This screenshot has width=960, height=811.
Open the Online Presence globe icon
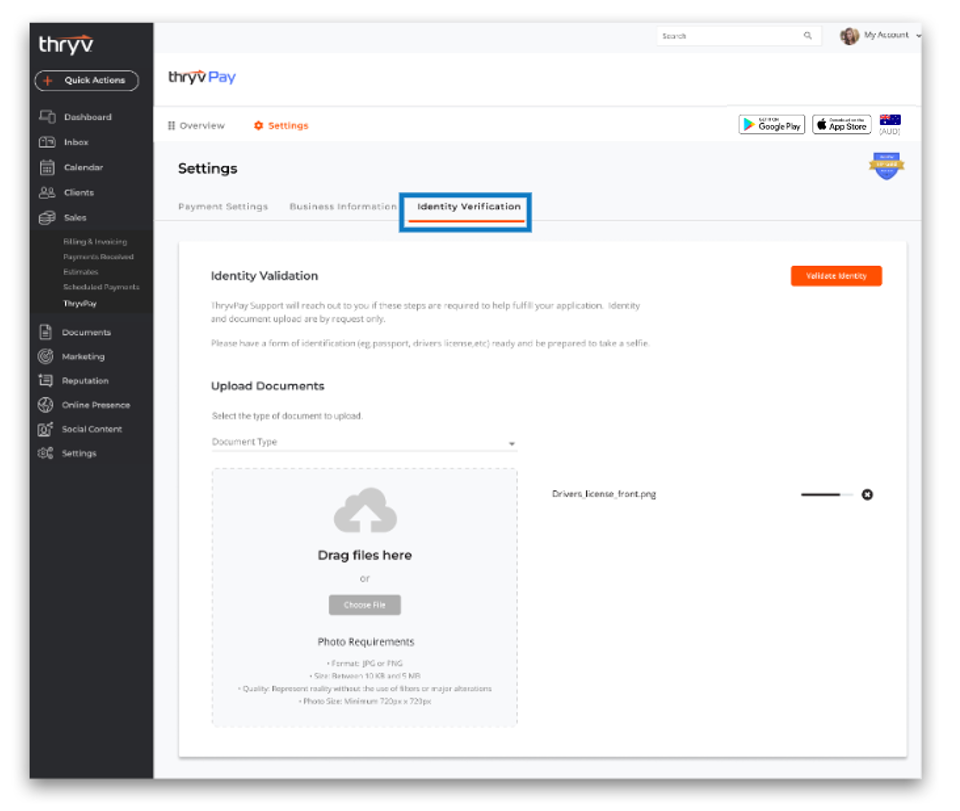(45, 405)
